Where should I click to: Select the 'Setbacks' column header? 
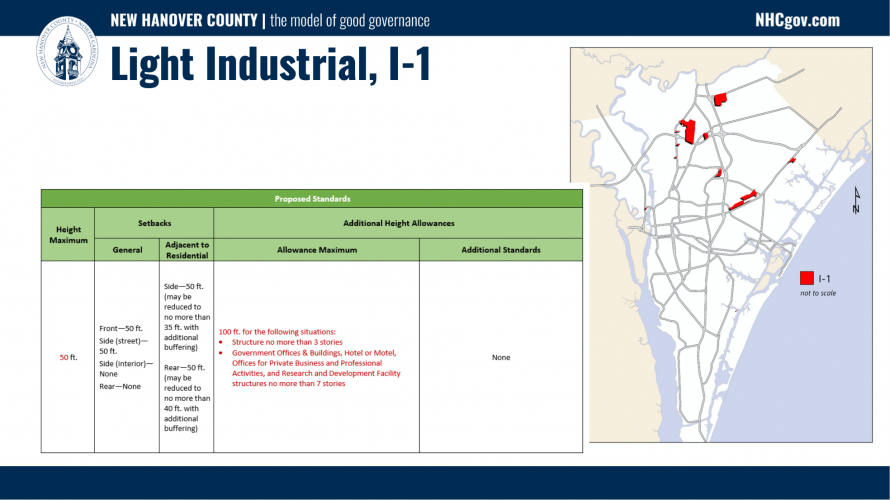[x=154, y=223]
